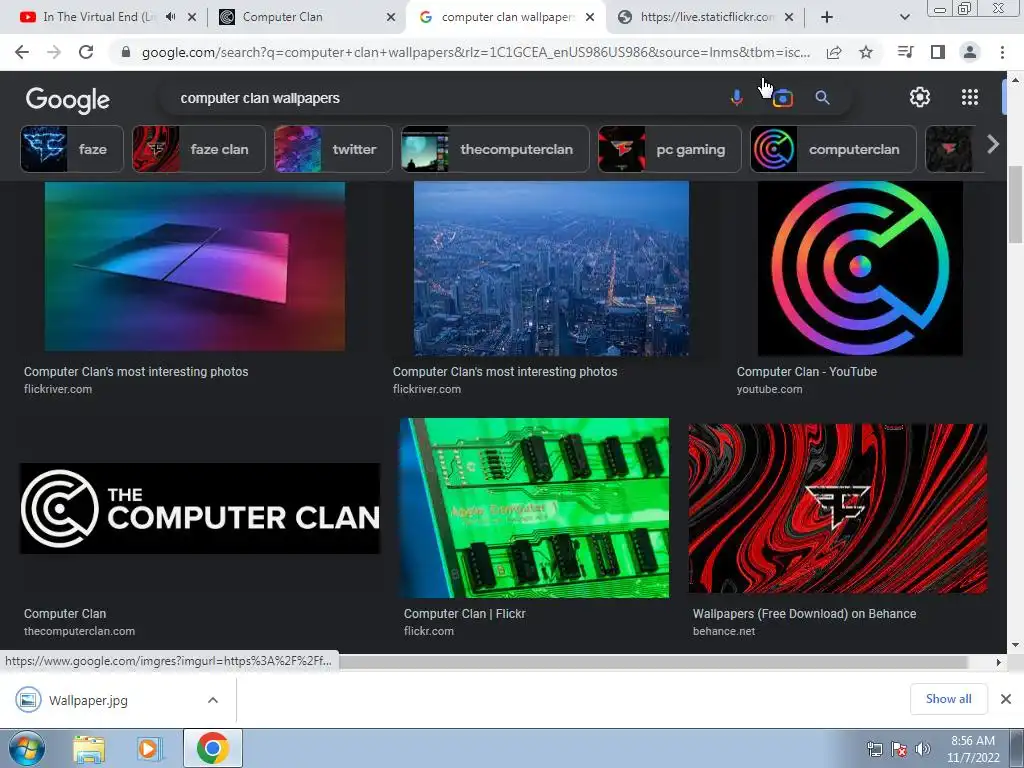Open Action Center flag icon

[899, 749]
